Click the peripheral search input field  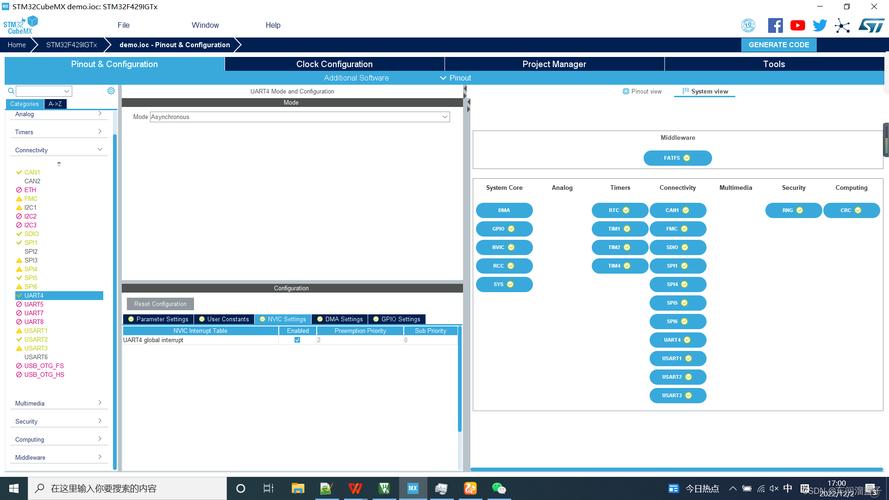tap(44, 91)
